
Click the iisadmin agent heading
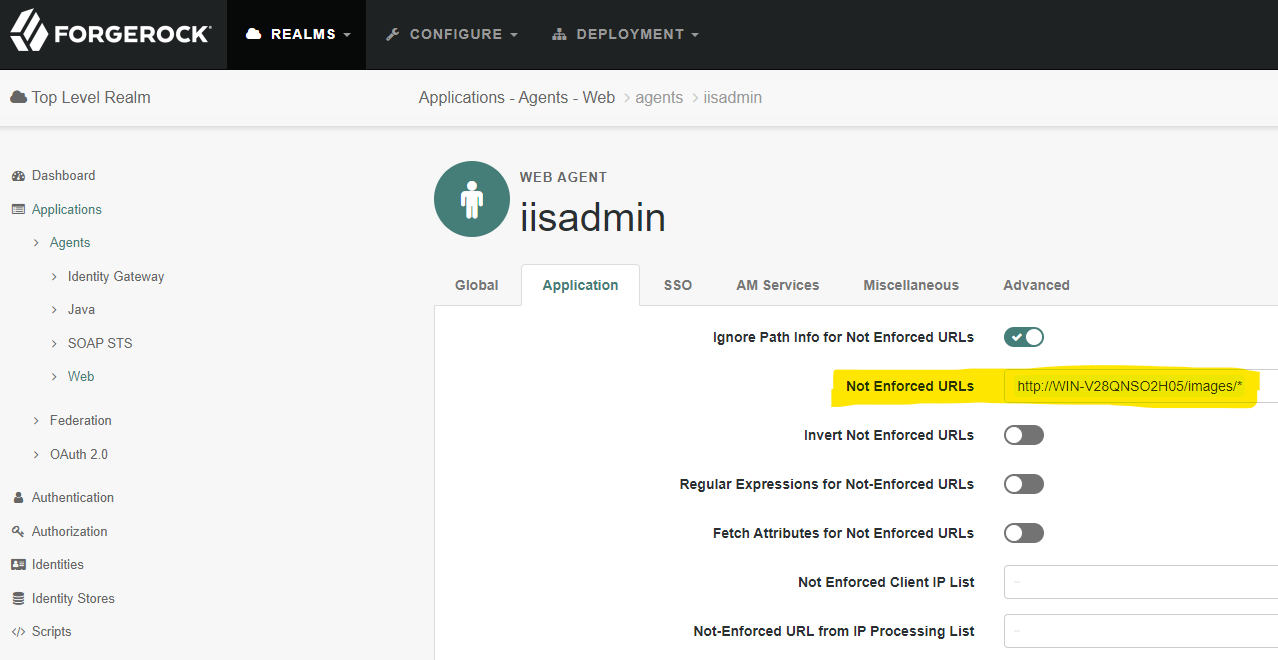click(x=593, y=217)
